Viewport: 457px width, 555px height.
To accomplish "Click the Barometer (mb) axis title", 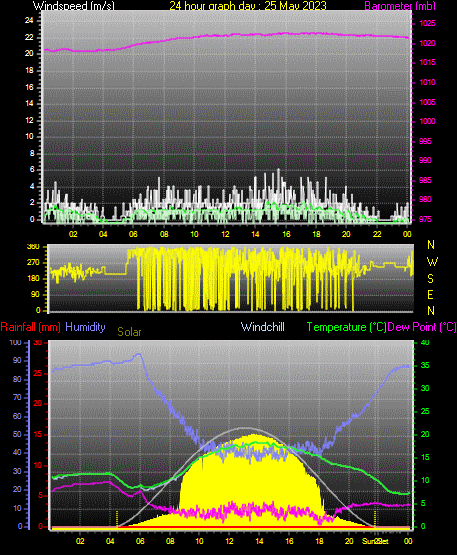I will [x=400, y=6].
